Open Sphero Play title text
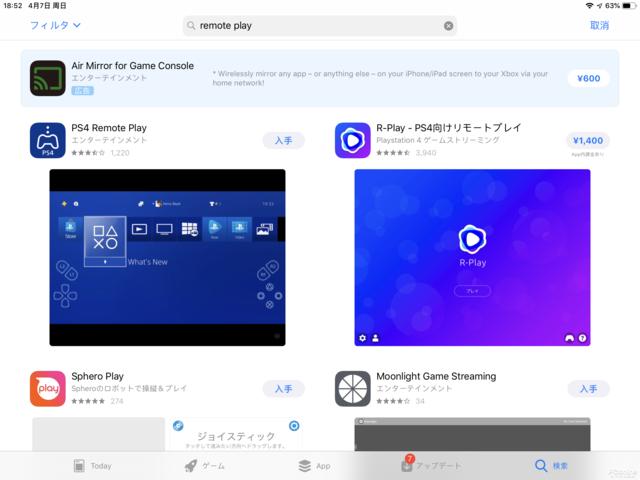Image resolution: width=640 pixels, height=480 pixels. pyautogui.click(x=98, y=376)
